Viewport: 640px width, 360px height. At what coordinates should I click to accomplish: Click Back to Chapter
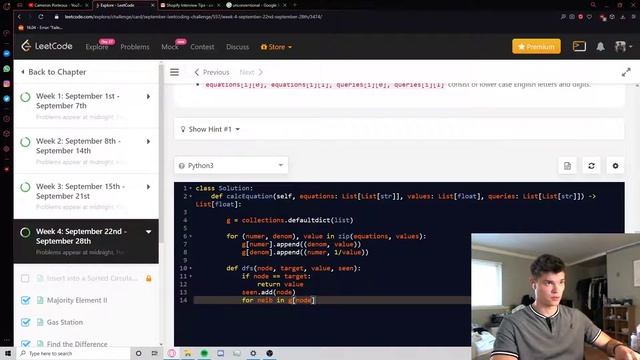click(53, 72)
